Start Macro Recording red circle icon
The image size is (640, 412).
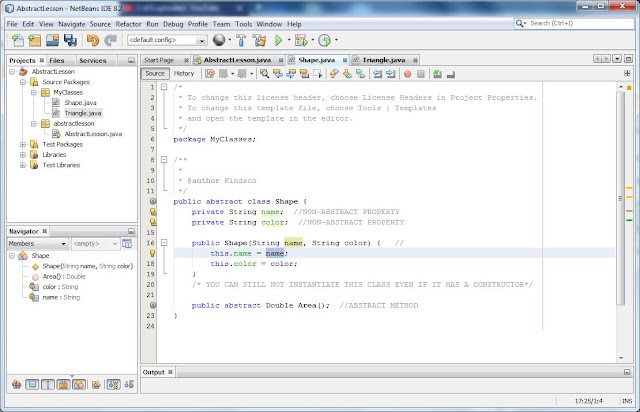tap(407, 74)
